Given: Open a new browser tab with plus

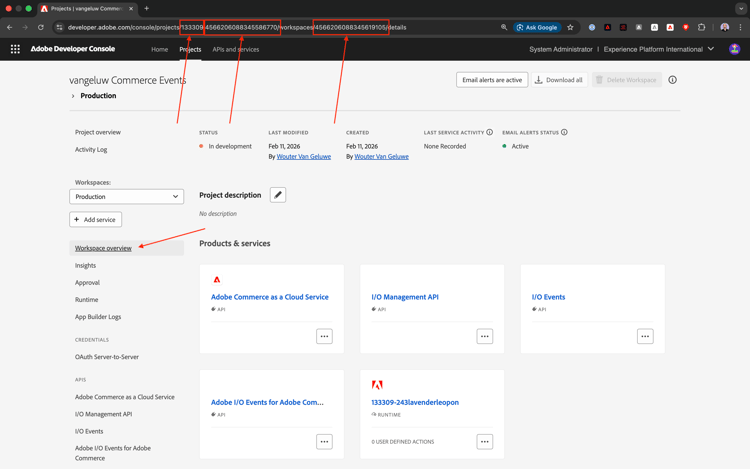Looking at the screenshot, I should [146, 8].
